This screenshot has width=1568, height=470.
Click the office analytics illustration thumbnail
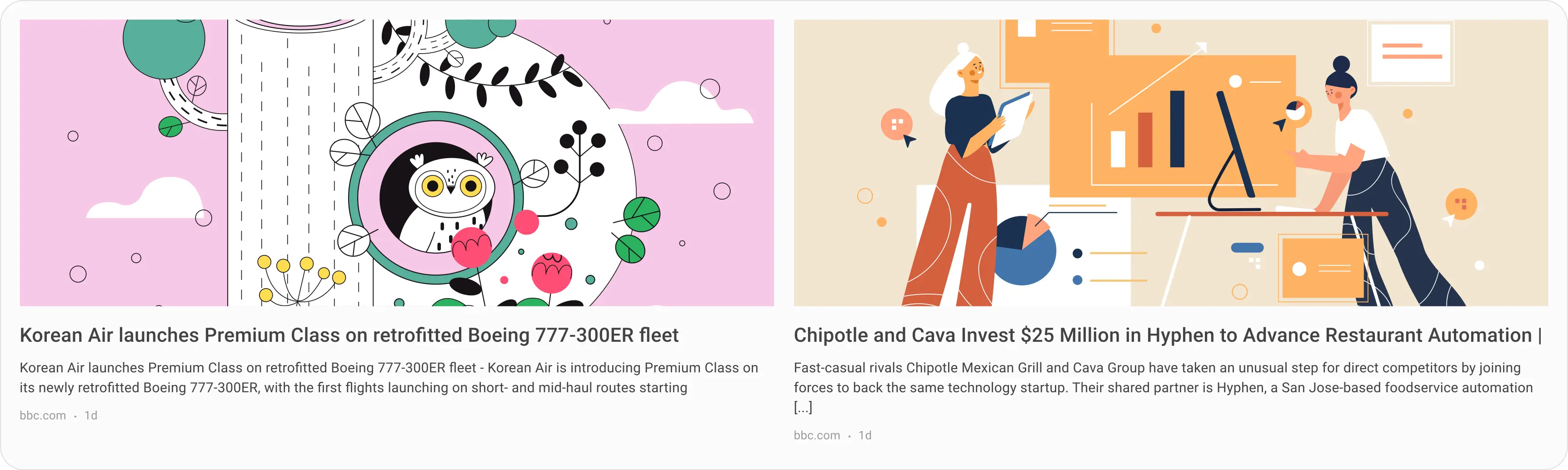coord(1170,163)
